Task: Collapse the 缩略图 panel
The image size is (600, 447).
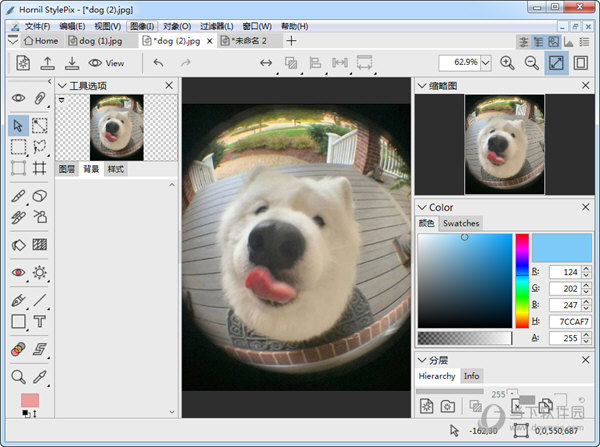Action: point(422,86)
